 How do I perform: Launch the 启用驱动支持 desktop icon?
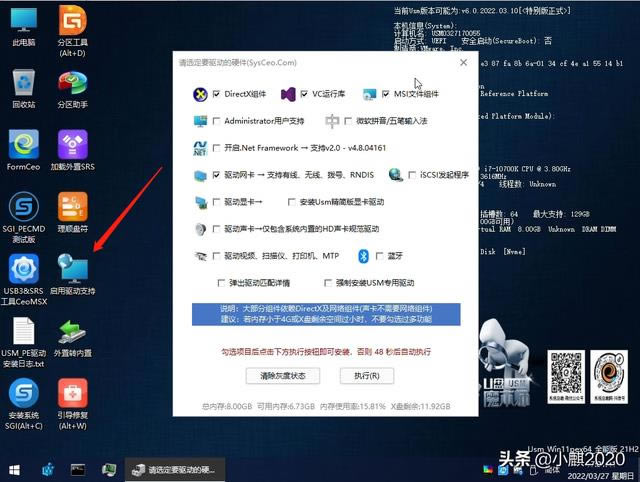(73, 274)
